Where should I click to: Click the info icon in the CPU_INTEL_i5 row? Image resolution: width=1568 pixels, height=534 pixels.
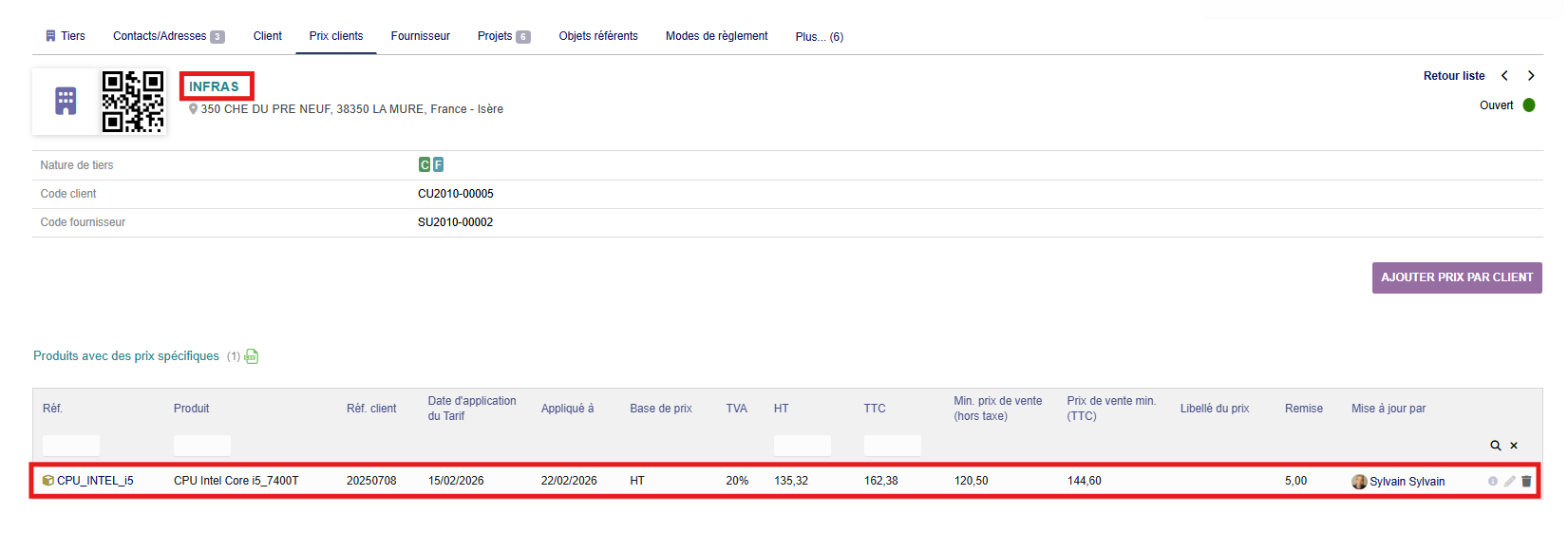pyautogui.click(x=1493, y=482)
